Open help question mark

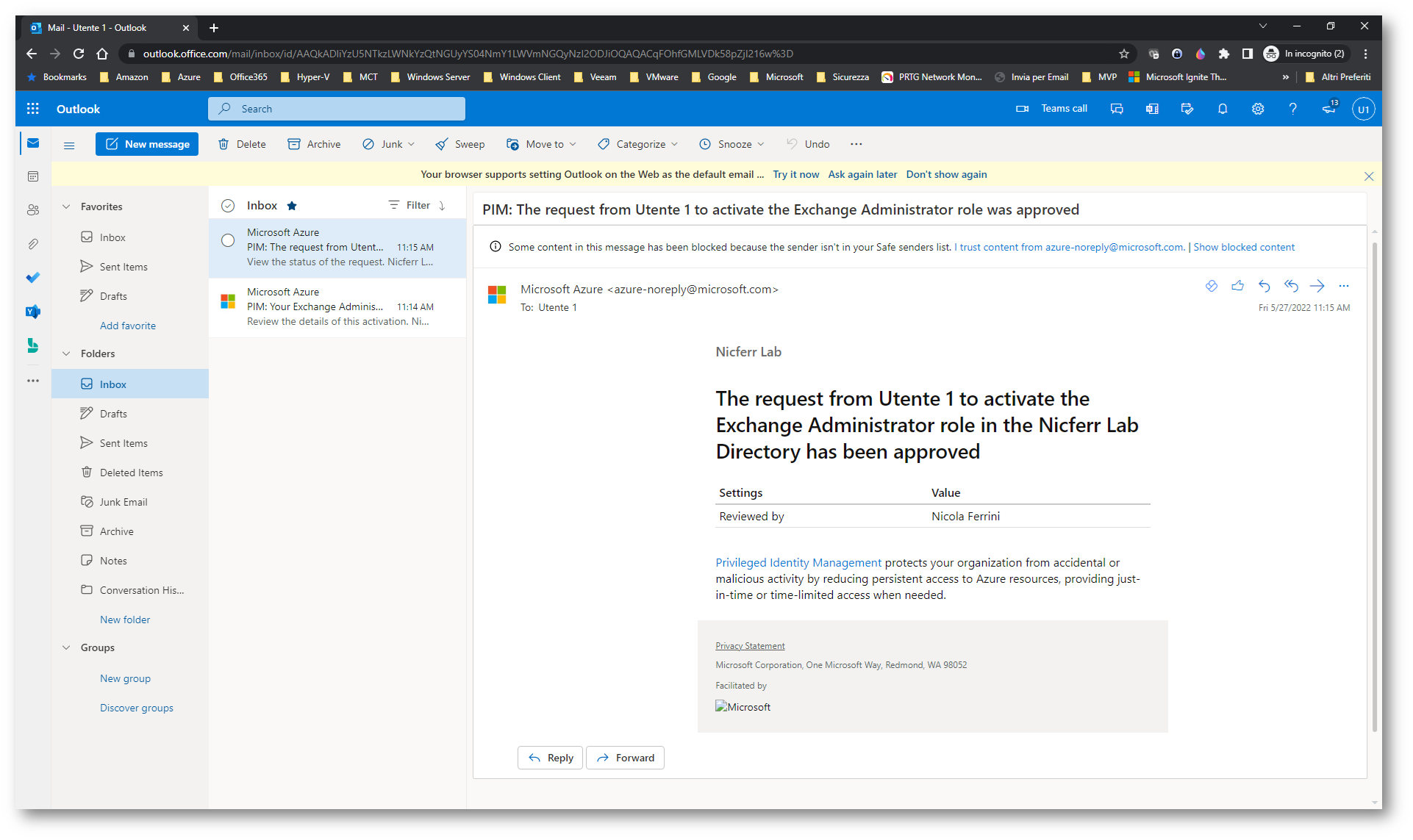[x=1292, y=109]
